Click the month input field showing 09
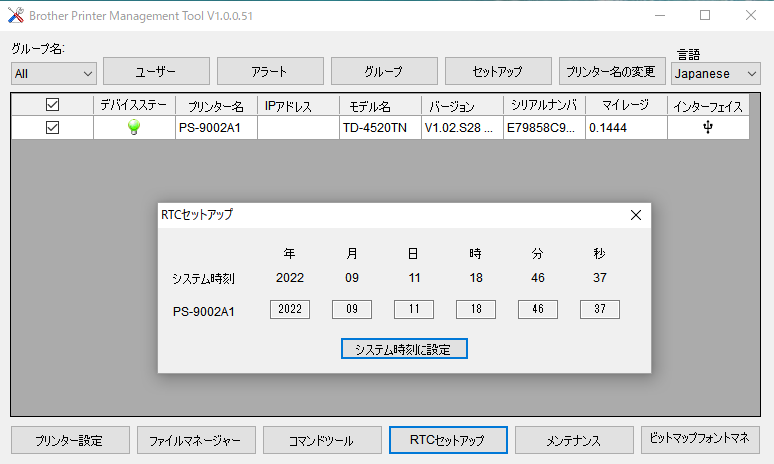This screenshot has height=464, width=774. pos(352,310)
